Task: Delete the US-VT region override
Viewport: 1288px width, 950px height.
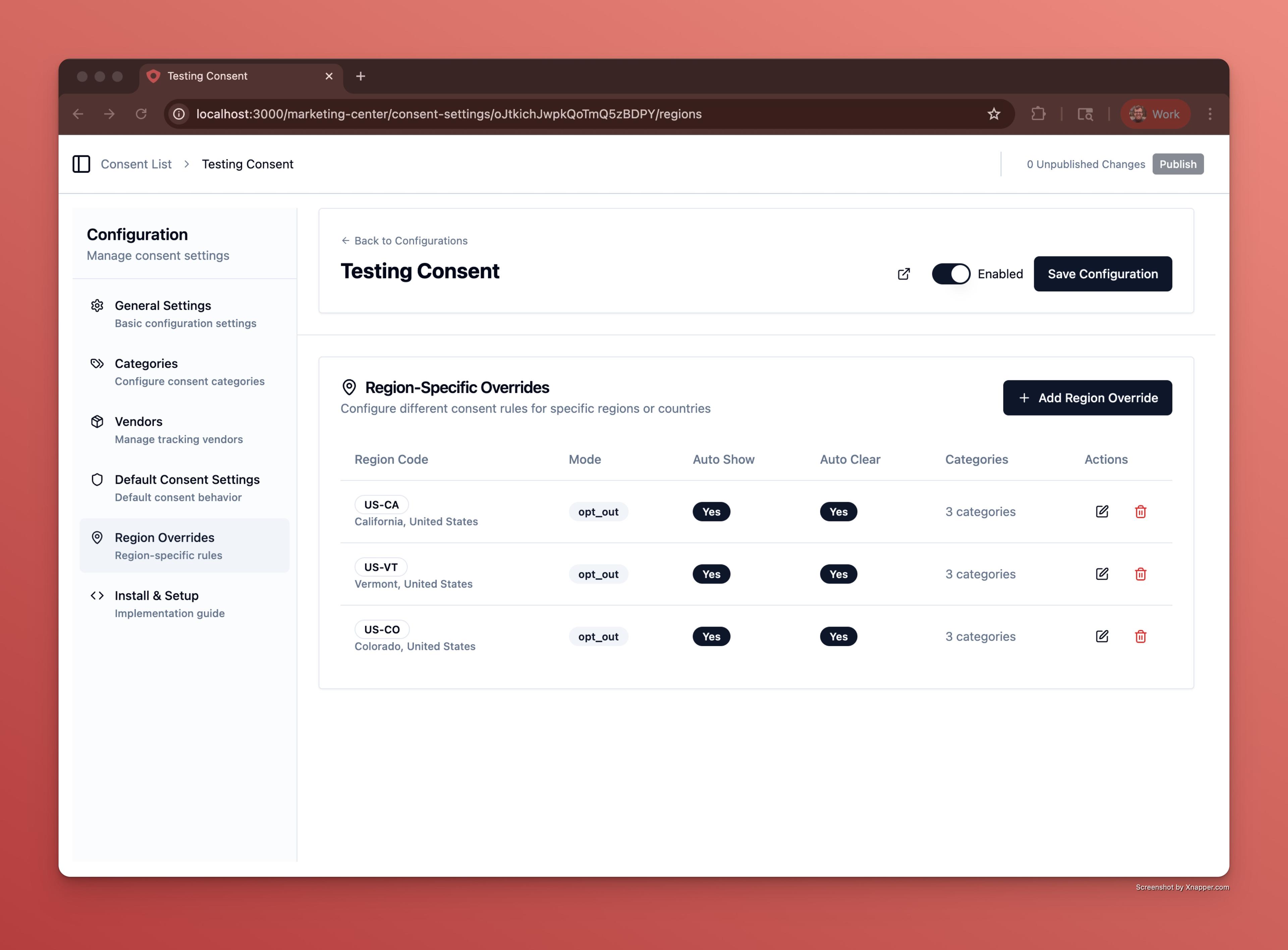Action: coord(1140,574)
